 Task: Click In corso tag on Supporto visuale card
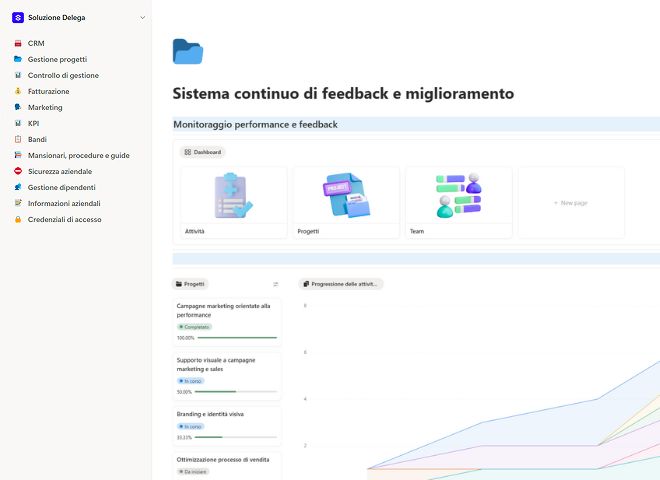[x=190, y=381]
